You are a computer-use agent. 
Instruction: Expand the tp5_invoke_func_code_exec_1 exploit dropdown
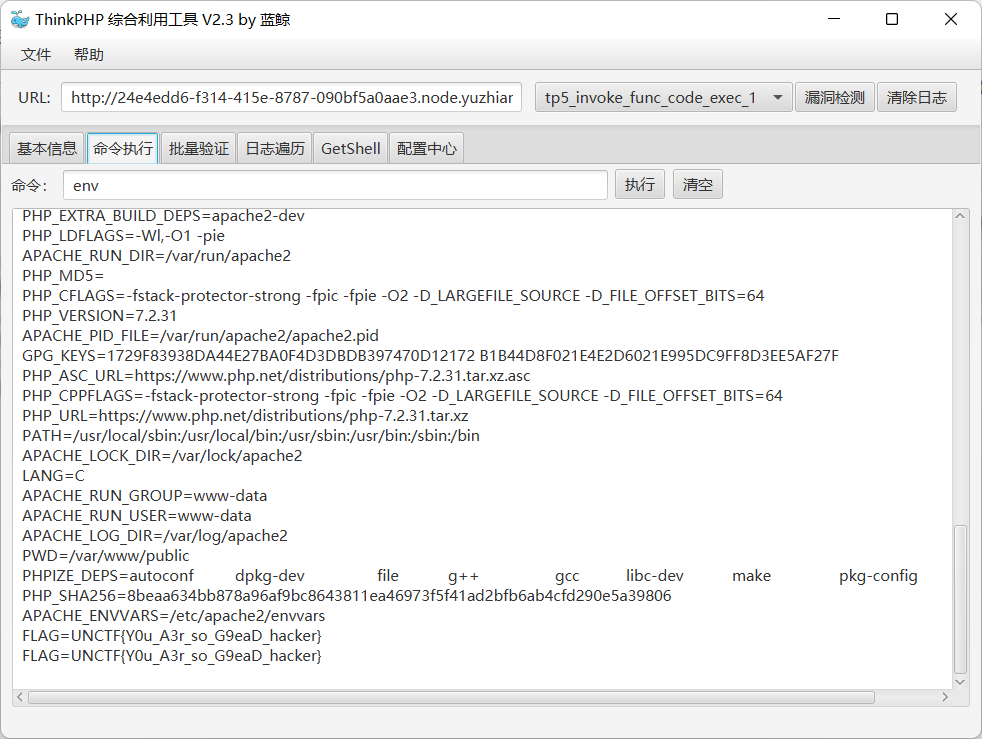664,98
